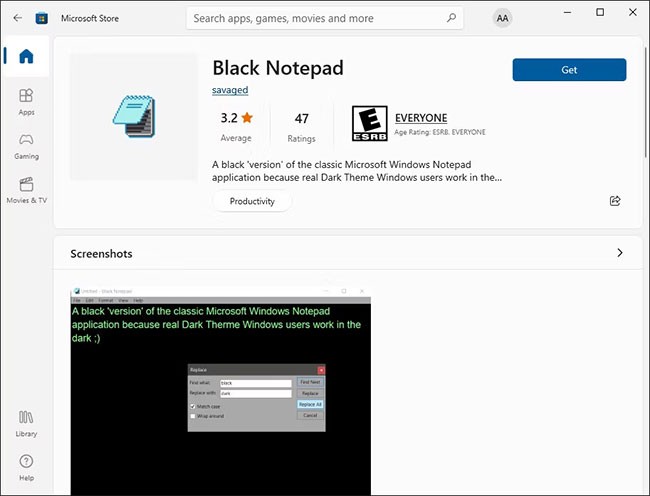Click the Black Notepad app icon
This screenshot has height=496, width=650.
tap(133, 117)
